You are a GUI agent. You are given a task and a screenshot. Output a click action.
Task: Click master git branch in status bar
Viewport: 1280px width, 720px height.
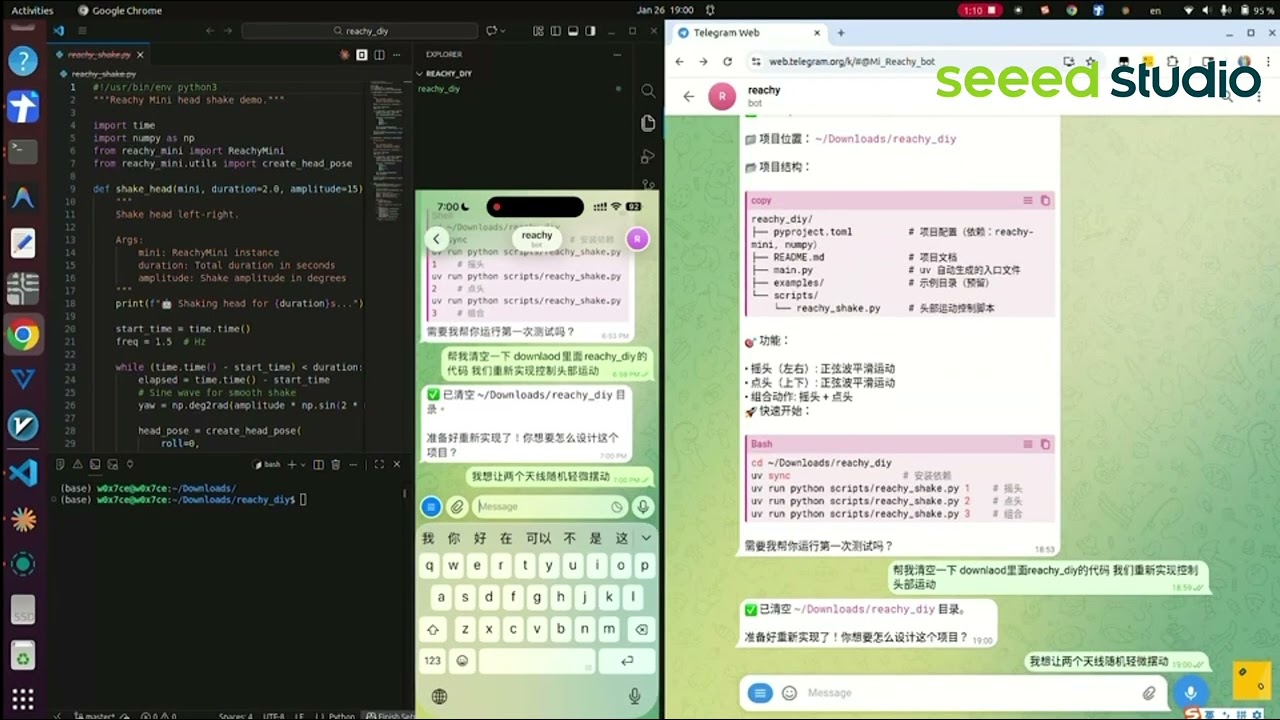tap(96, 716)
